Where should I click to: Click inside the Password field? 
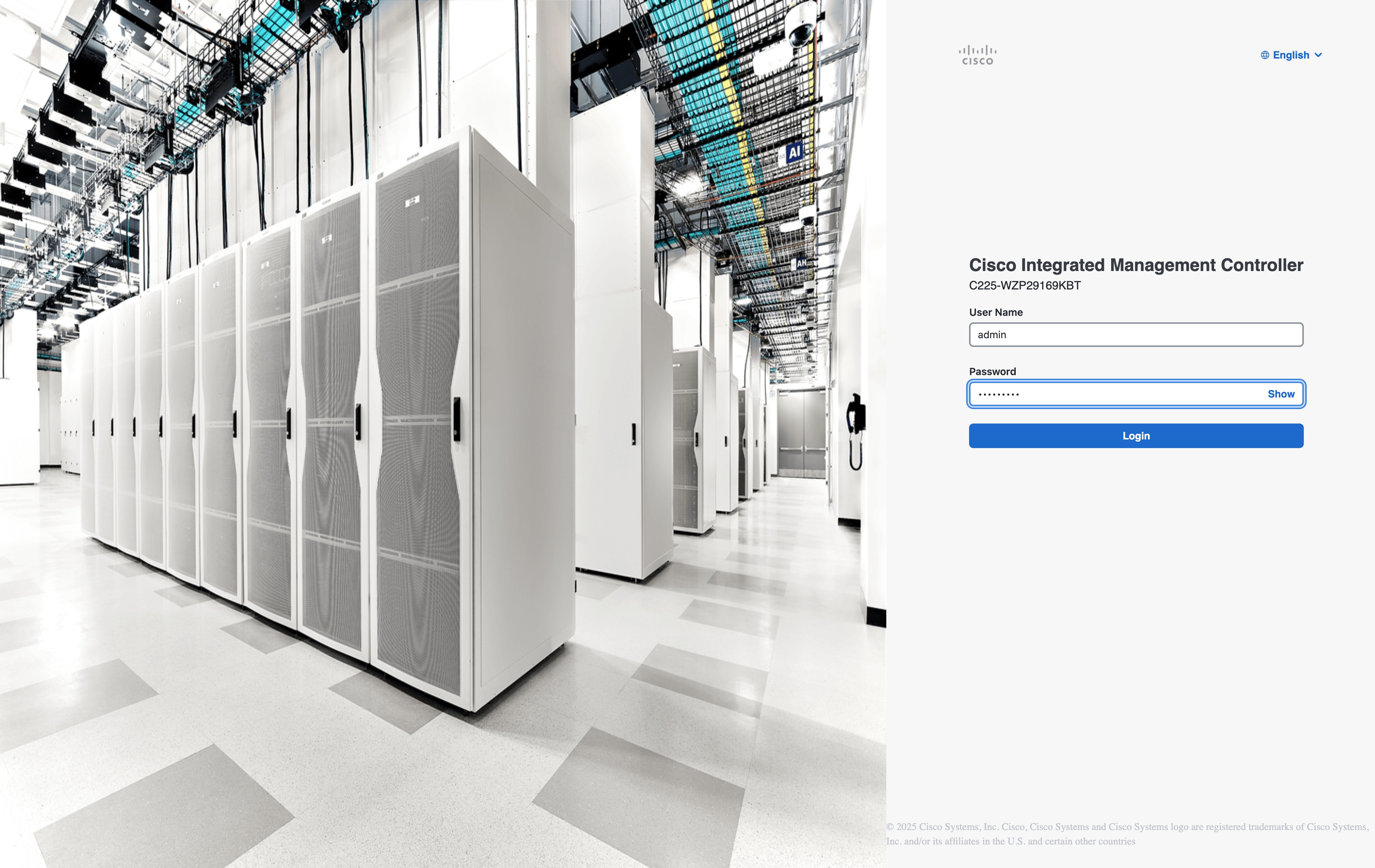(1119, 394)
